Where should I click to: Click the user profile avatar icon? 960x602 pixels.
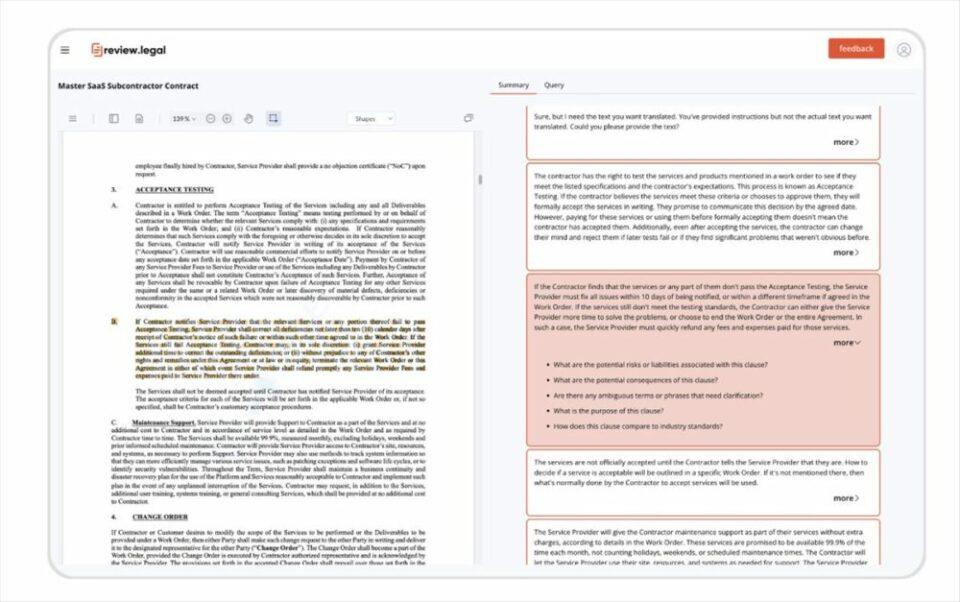pyautogui.click(x=903, y=49)
